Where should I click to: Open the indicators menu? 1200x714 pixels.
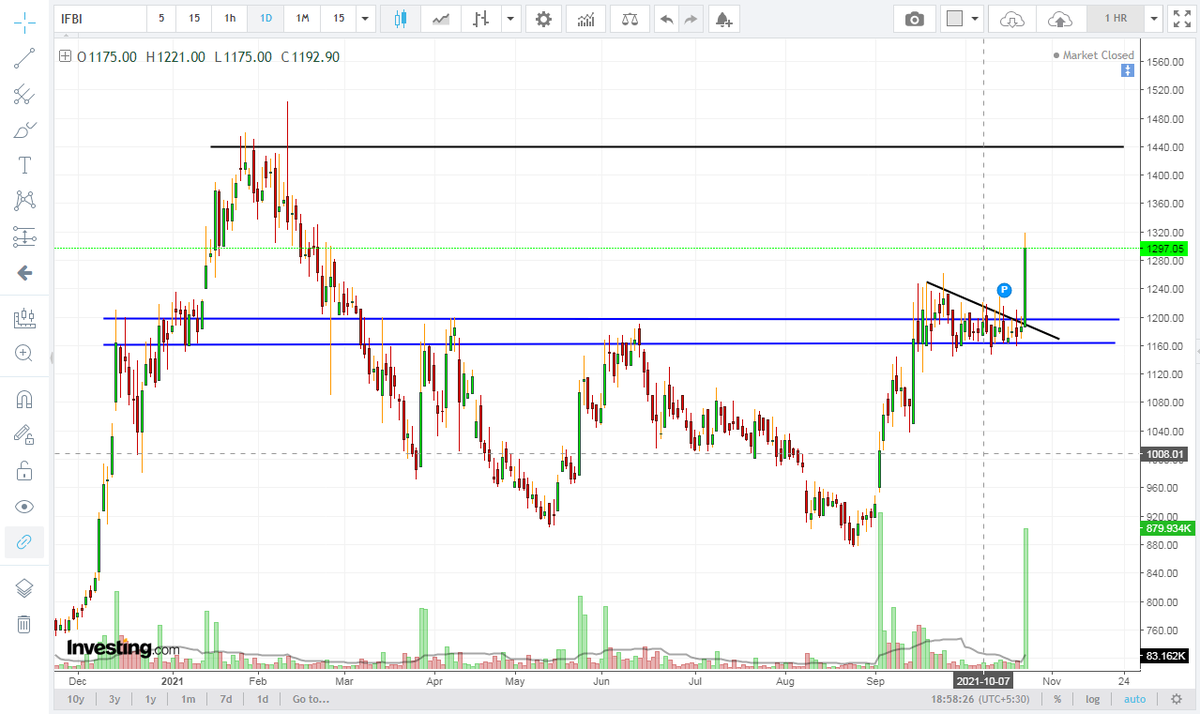point(587,18)
